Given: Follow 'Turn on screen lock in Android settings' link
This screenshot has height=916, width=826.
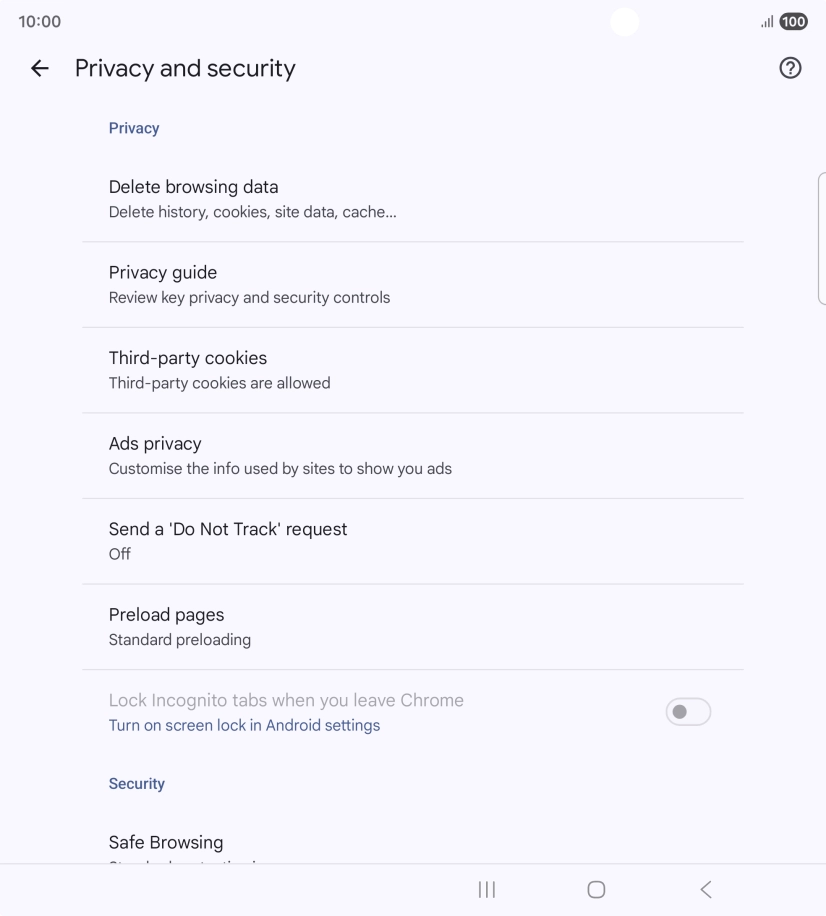Looking at the screenshot, I should pos(244,725).
